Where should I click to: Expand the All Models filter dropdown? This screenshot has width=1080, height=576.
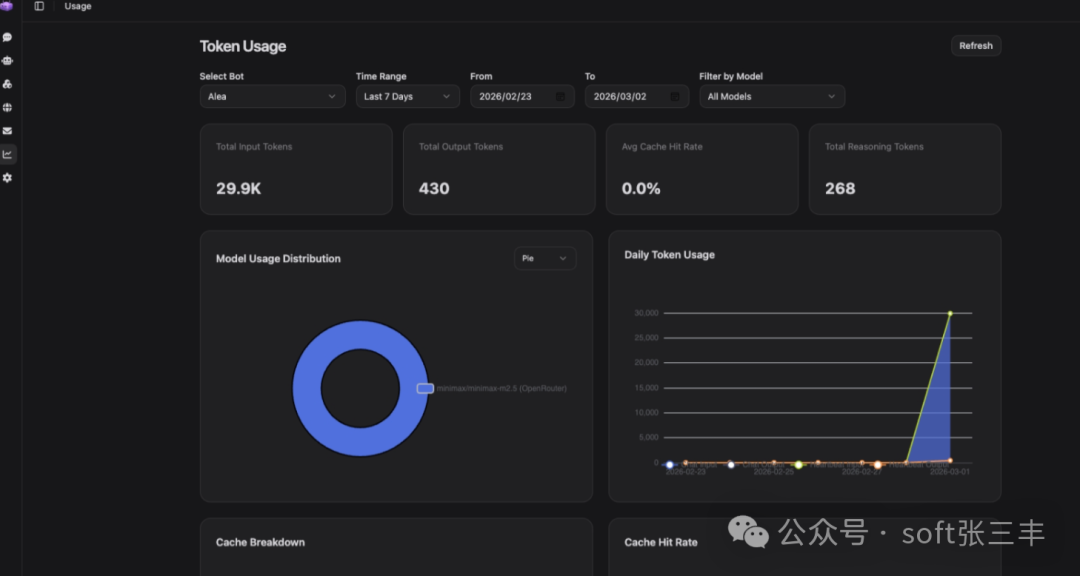(x=771, y=97)
